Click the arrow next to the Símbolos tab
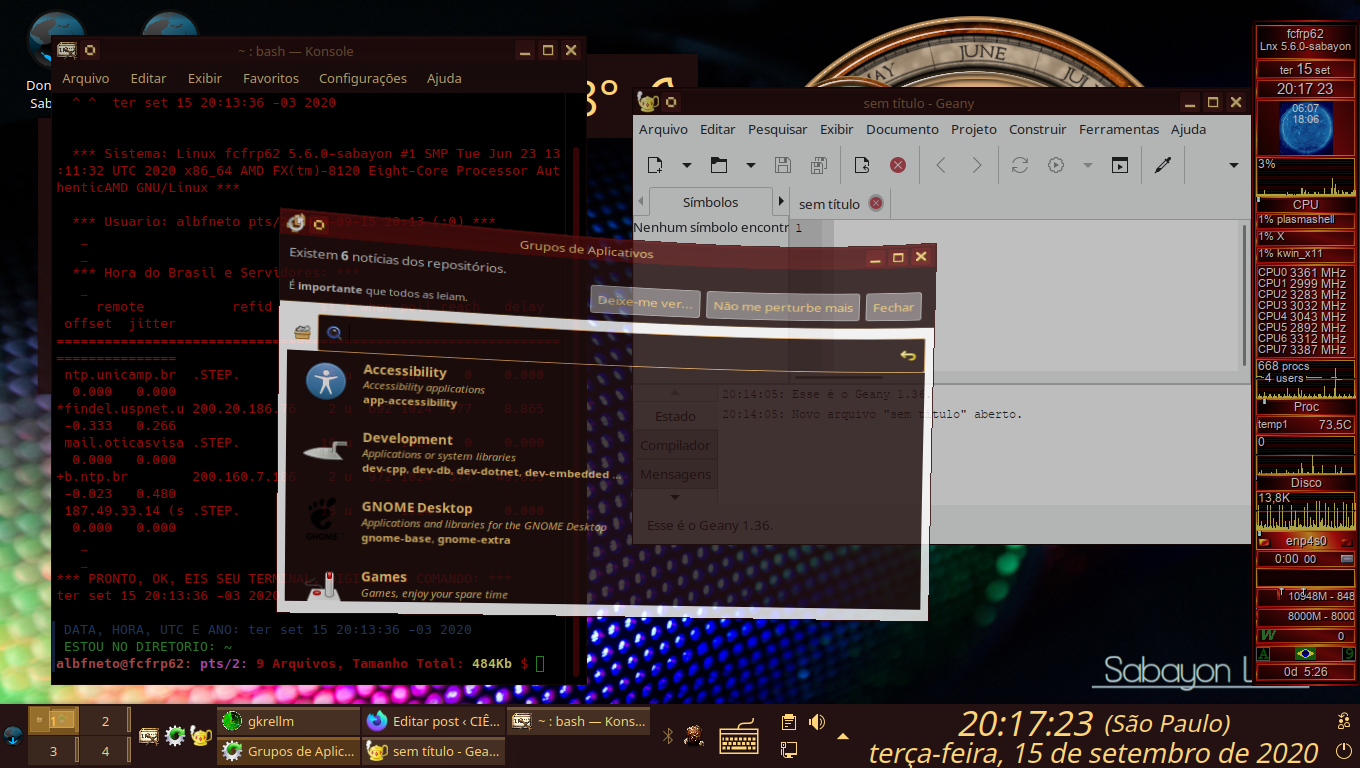 pos(781,201)
